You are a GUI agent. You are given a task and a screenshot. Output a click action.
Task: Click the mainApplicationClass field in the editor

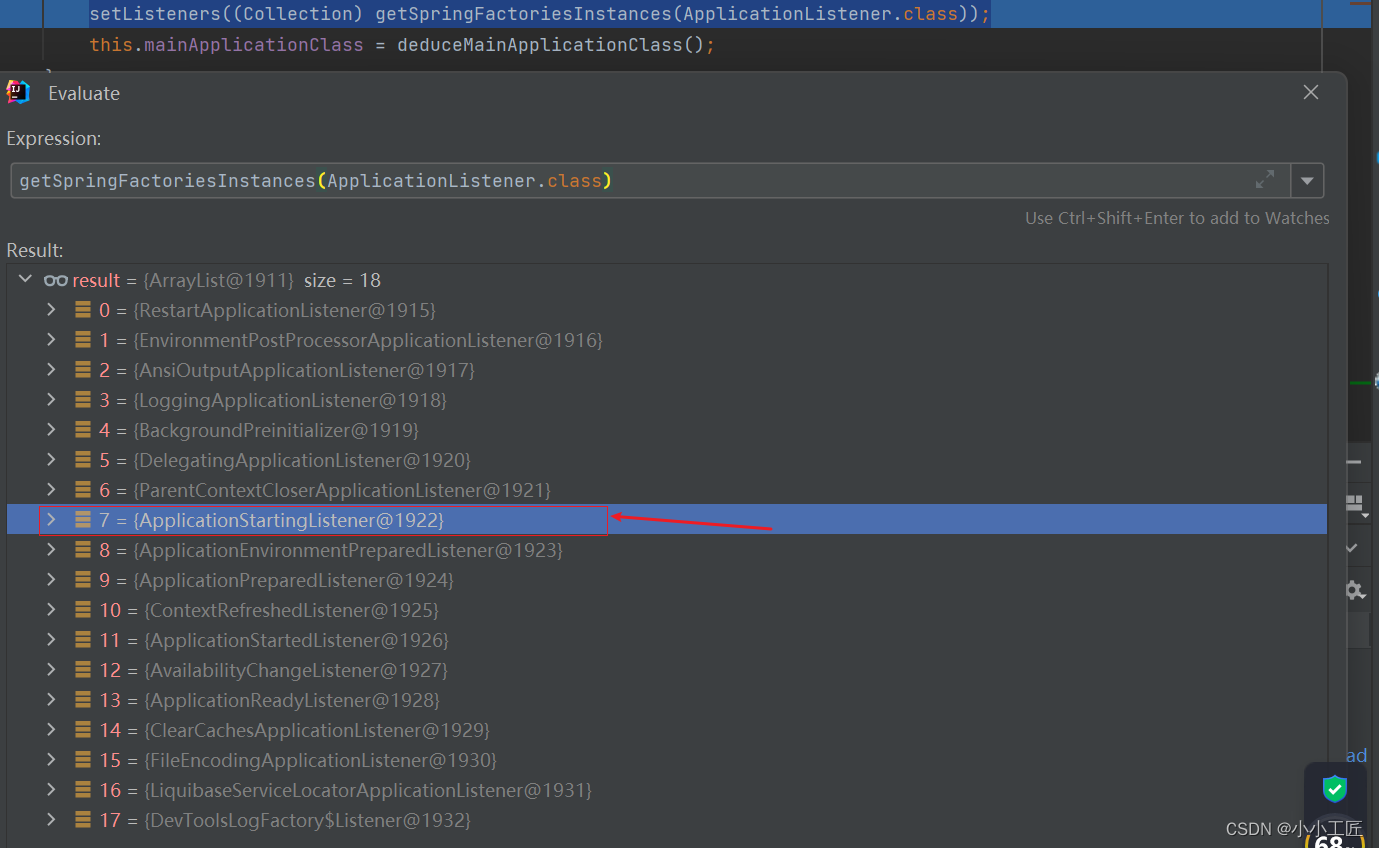click(254, 45)
